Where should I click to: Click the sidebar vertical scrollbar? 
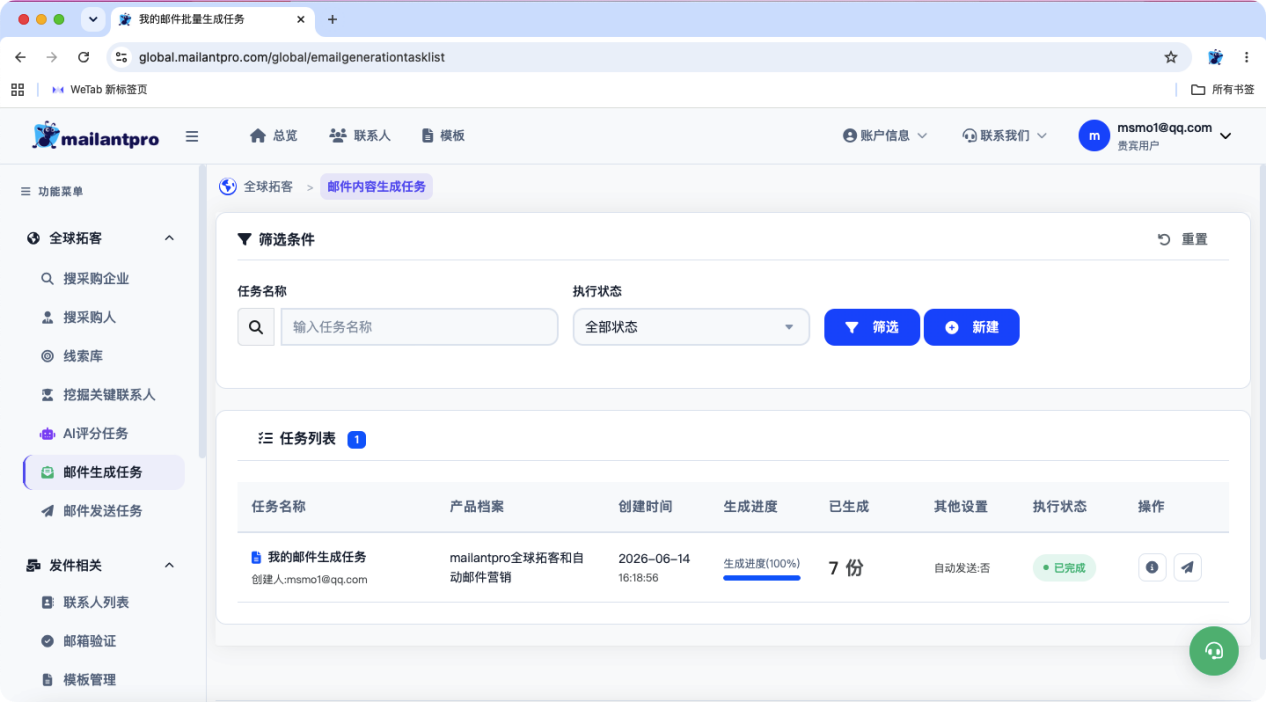[x=202, y=312]
